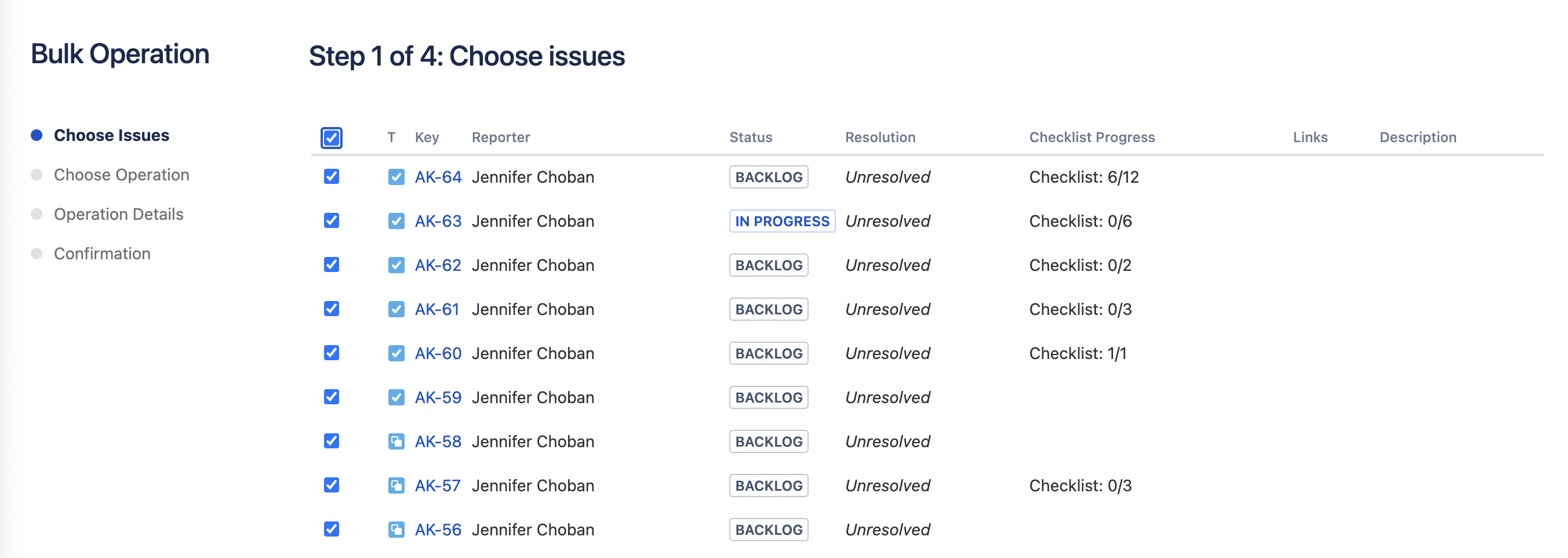Click the task type icon for AK-63
Viewport: 1568px width, 558px height.
click(396, 221)
